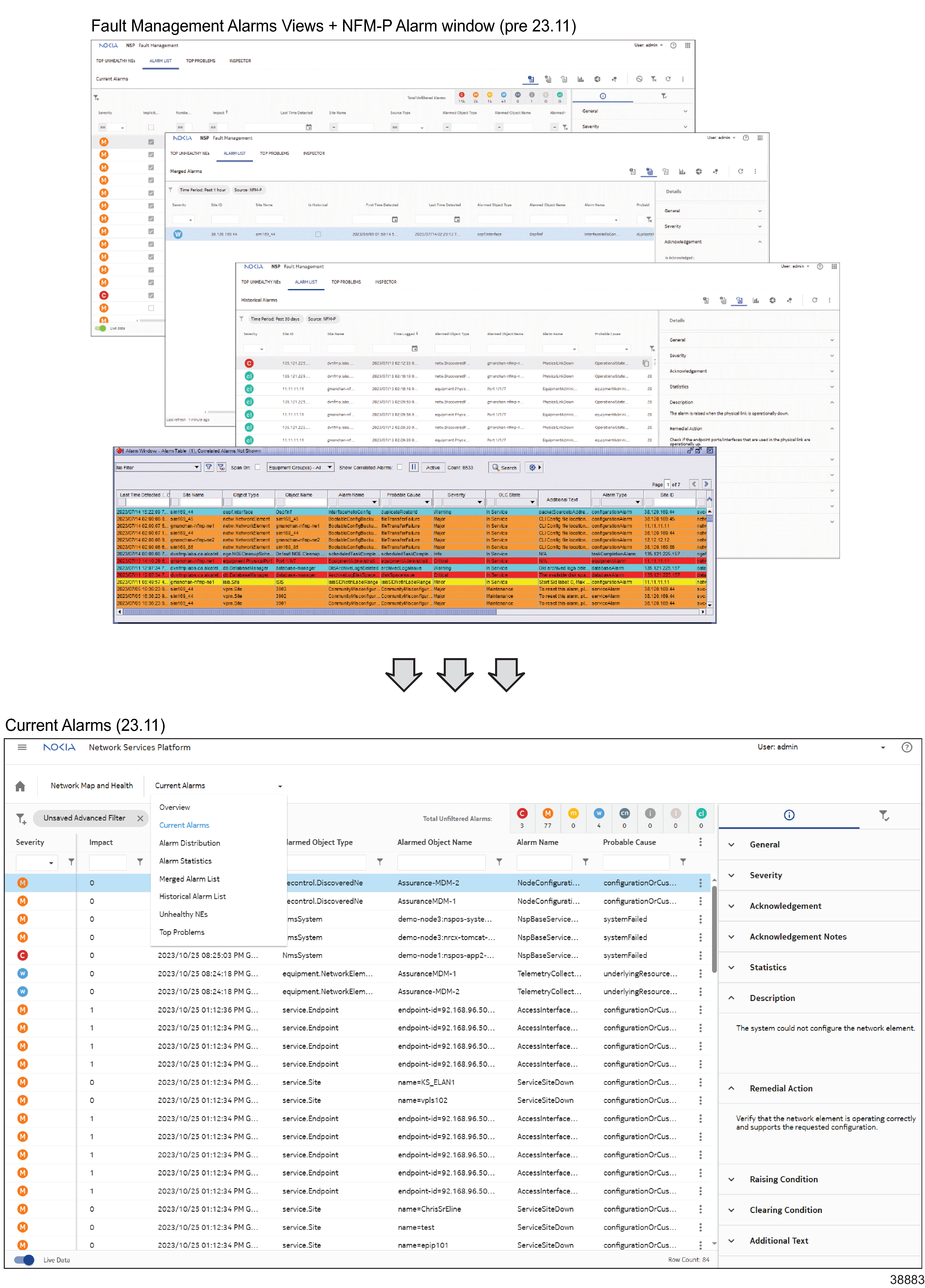Click the help icon in Network Services Platform header

tap(906, 747)
